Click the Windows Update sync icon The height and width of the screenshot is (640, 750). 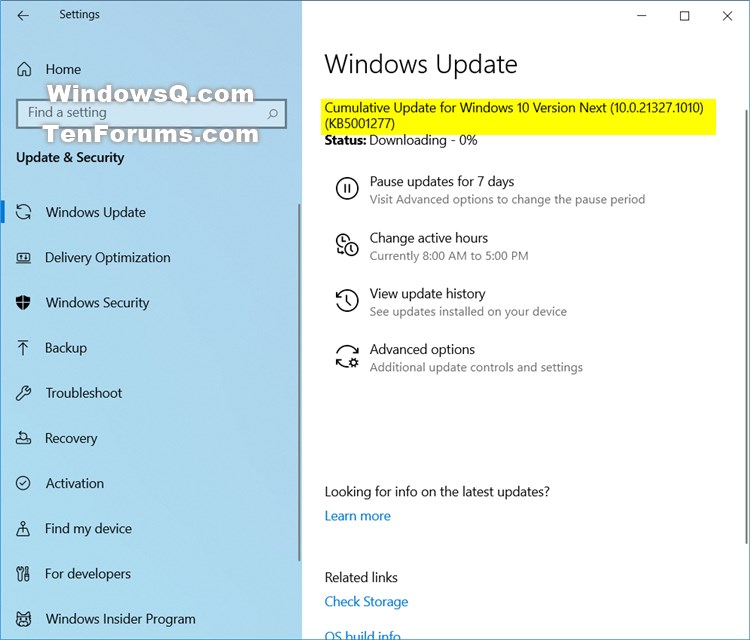tap(23, 212)
